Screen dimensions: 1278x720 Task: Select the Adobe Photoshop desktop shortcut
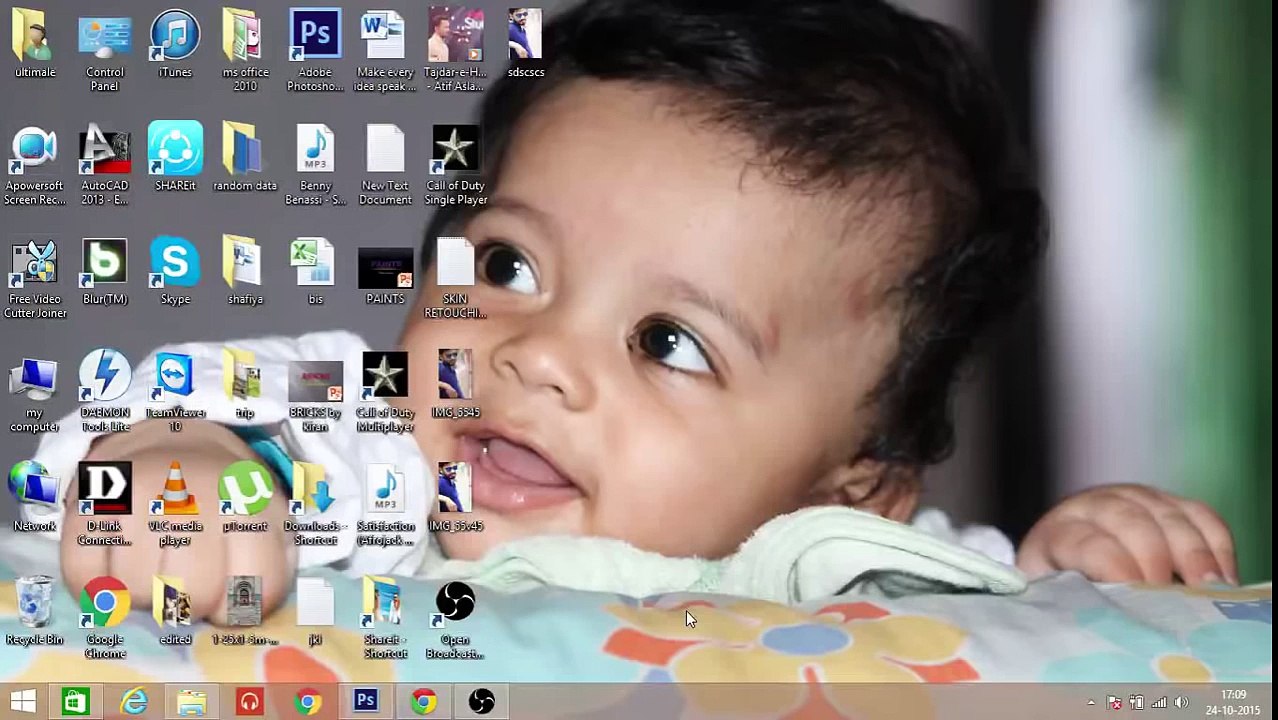coord(315,37)
